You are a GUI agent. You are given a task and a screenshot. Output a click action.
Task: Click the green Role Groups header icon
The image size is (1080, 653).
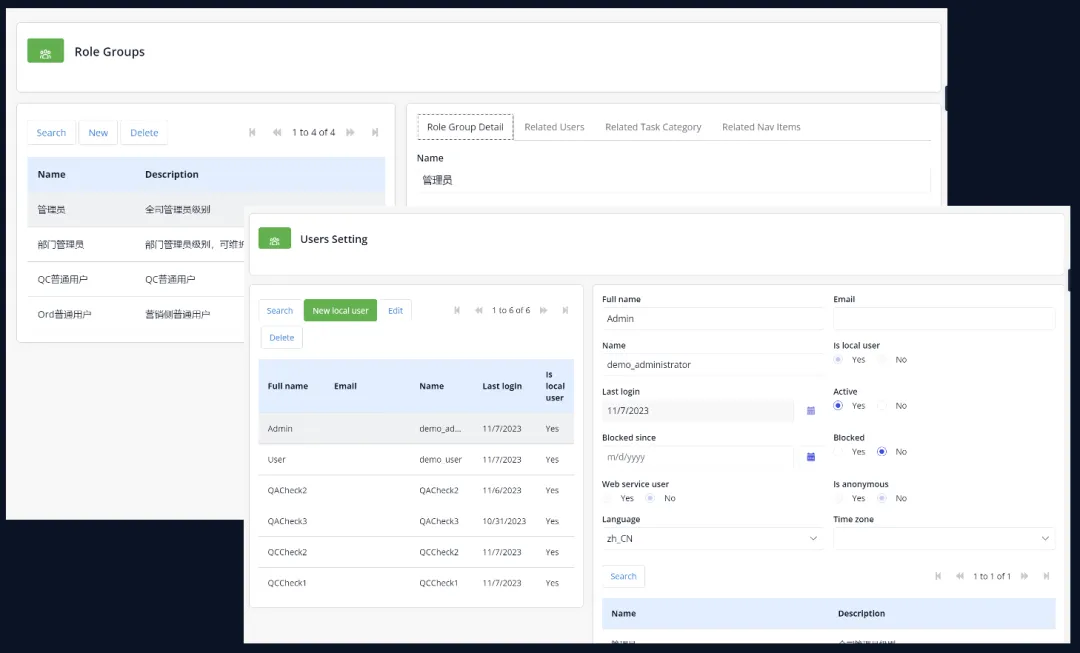point(45,51)
